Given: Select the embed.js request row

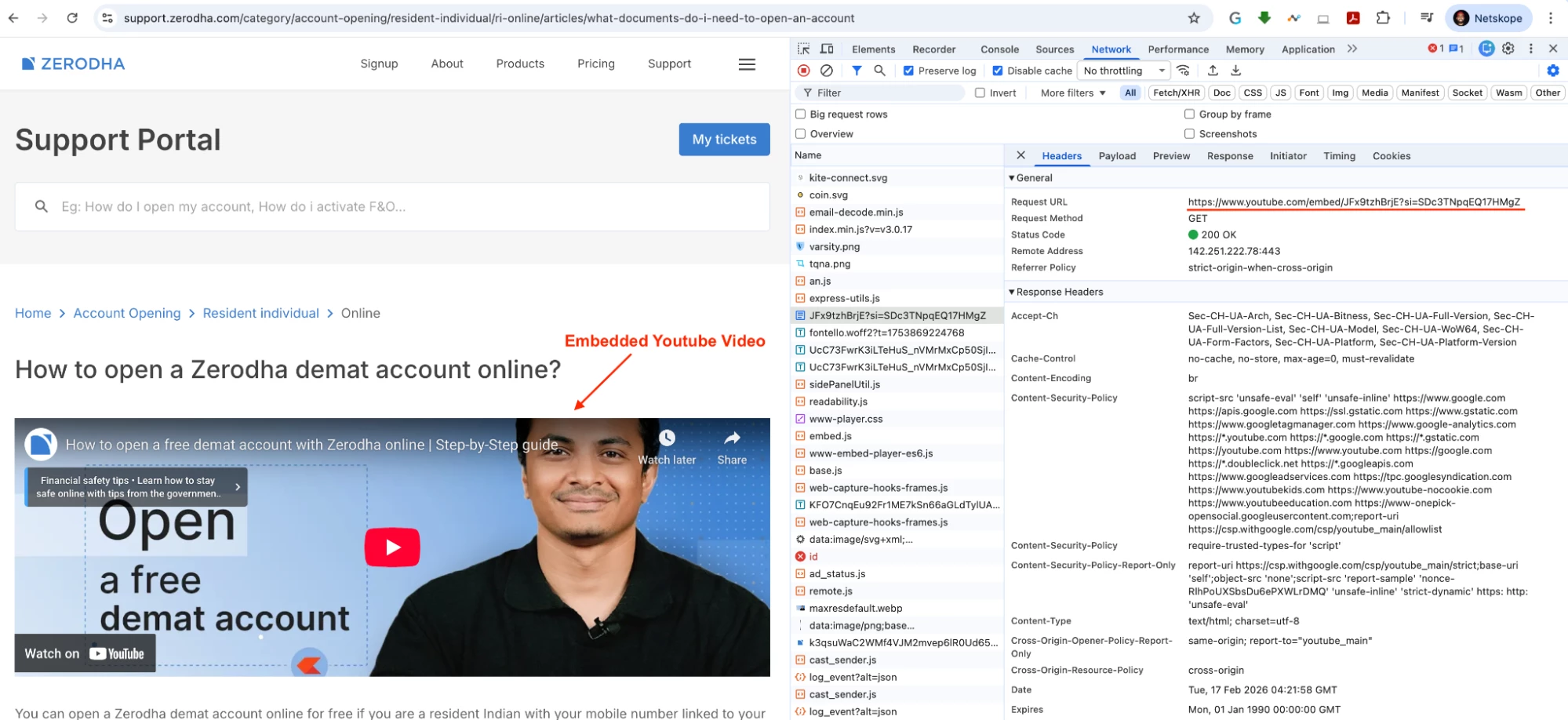Looking at the screenshot, I should pyautogui.click(x=897, y=436).
